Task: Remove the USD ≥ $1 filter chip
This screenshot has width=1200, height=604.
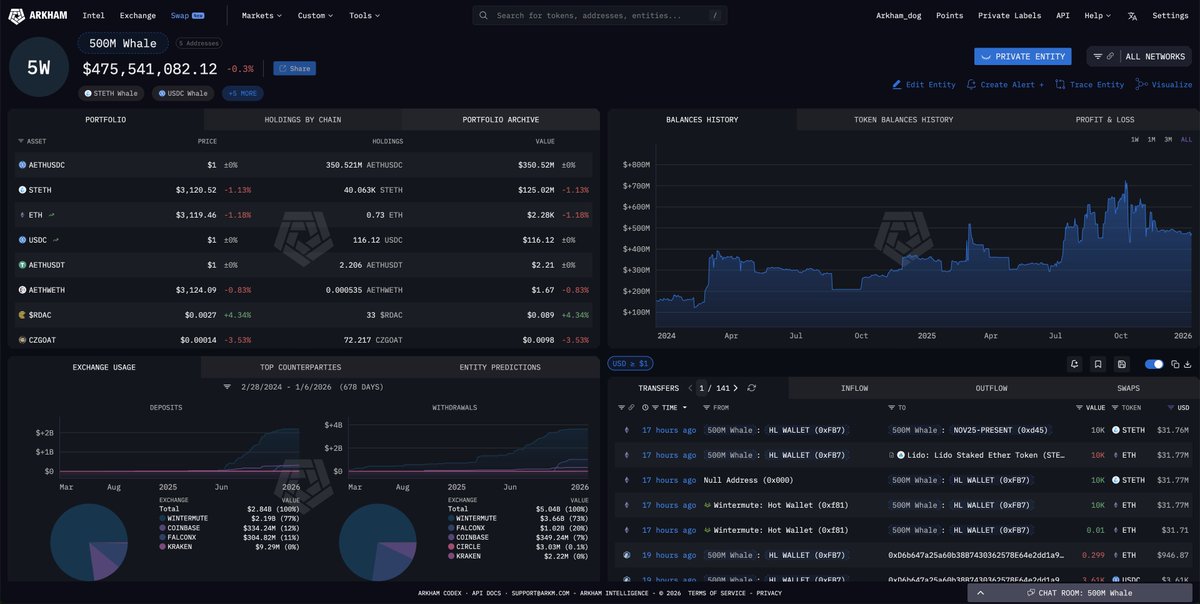Action: (x=630, y=363)
